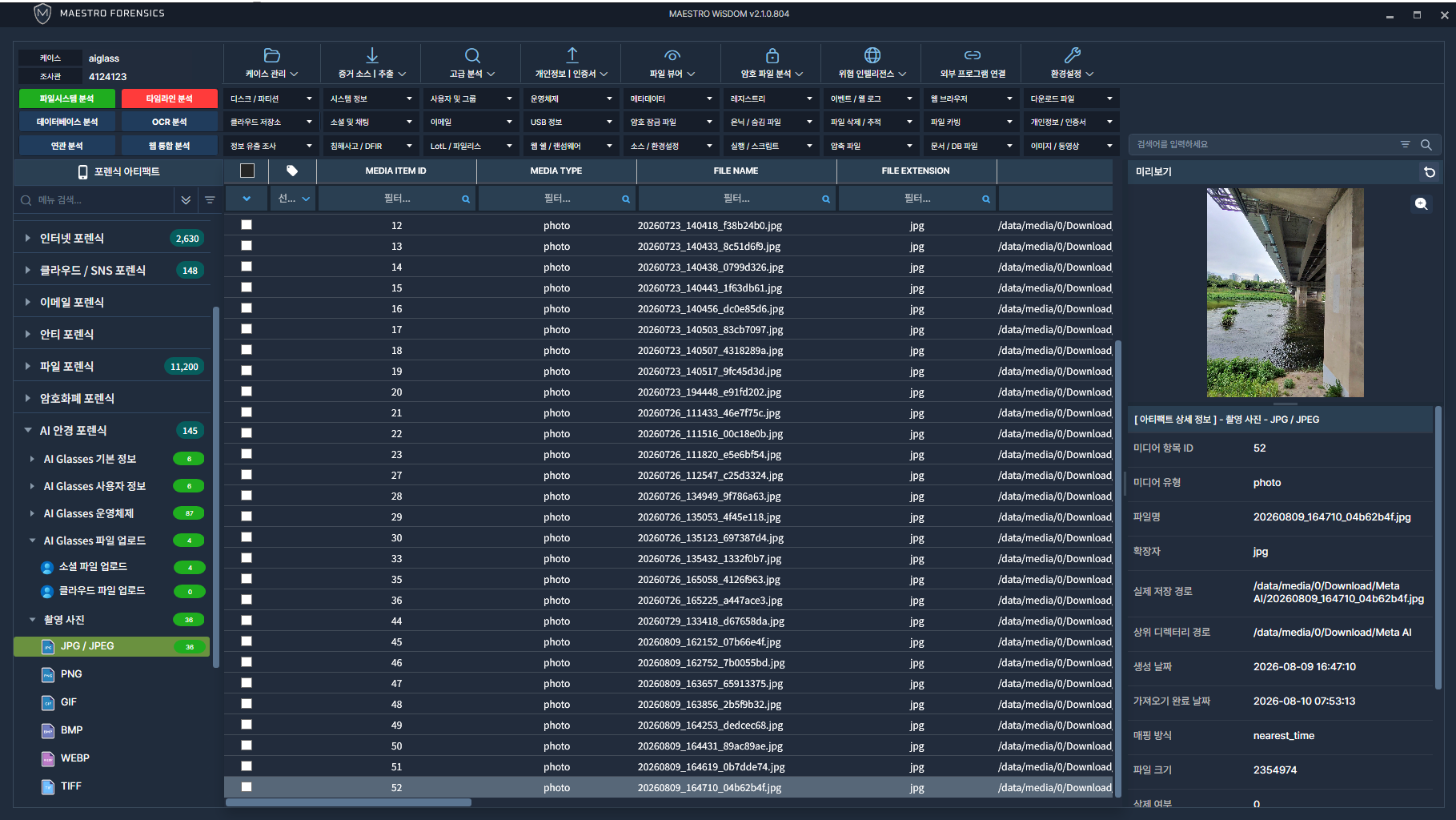Open the 케이스 관리 folder icon menu

point(272,55)
